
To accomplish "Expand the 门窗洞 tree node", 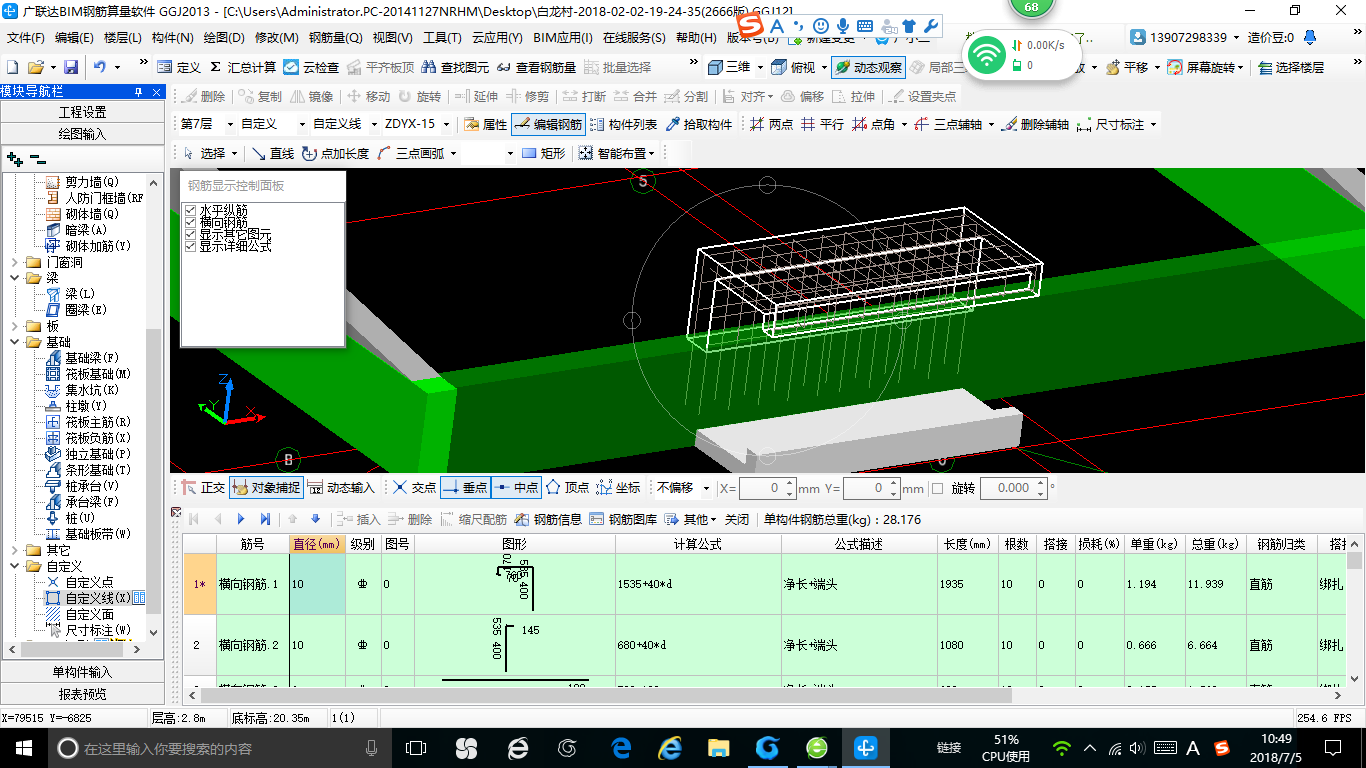I will coord(15,262).
